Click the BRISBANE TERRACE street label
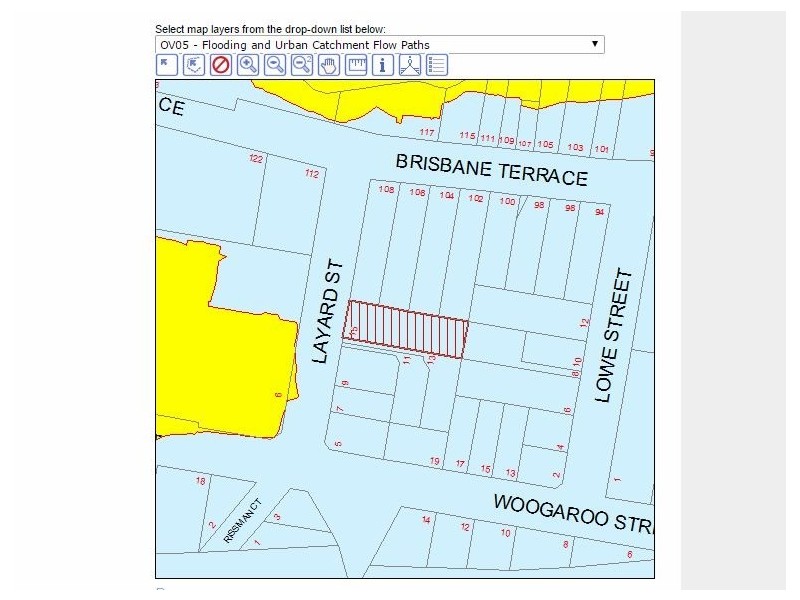800x600 pixels. (x=491, y=169)
